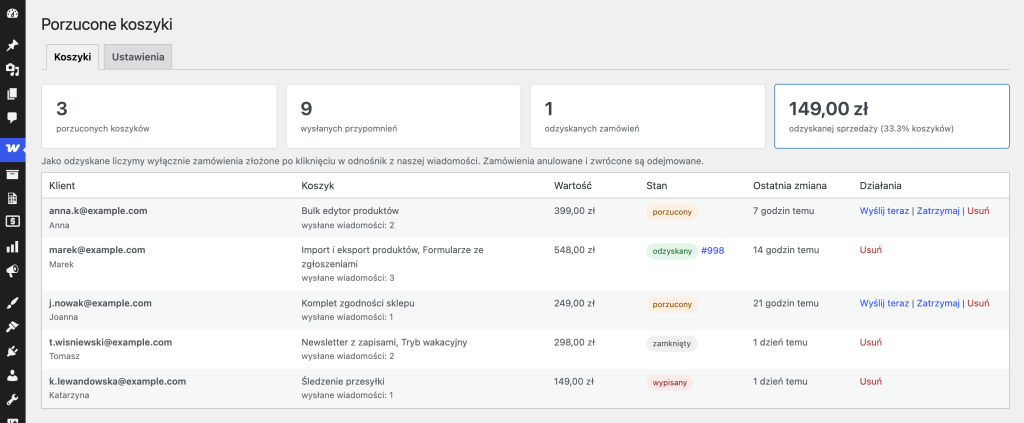This screenshot has height=423, width=1024.
Task: Click the '149,00 zł odzyskanej sprzedaży' card
Action: (x=892, y=116)
